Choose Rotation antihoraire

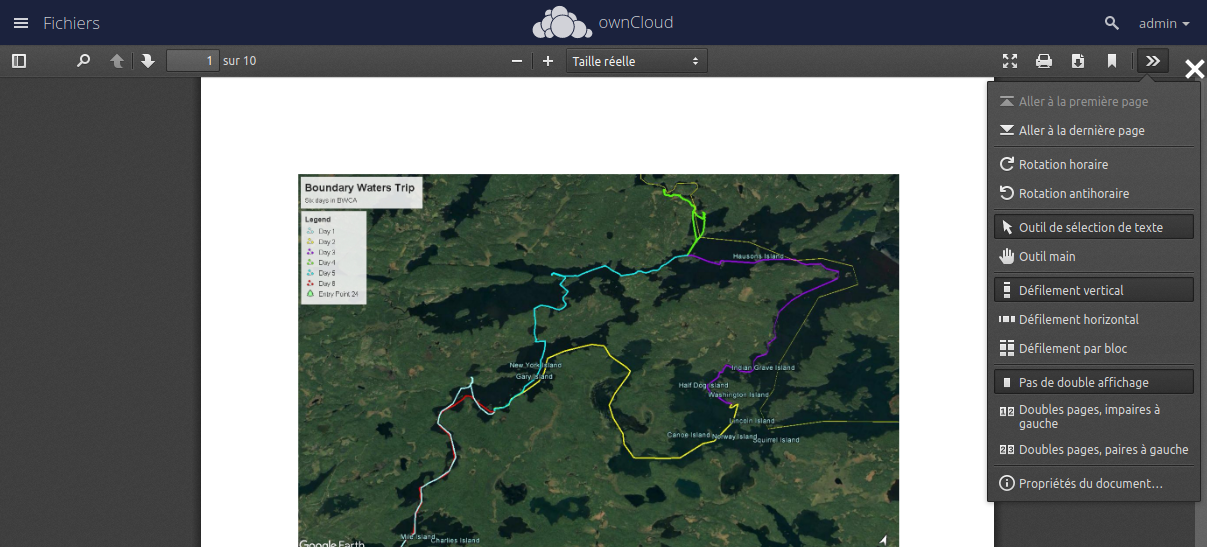[x=1094, y=193]
